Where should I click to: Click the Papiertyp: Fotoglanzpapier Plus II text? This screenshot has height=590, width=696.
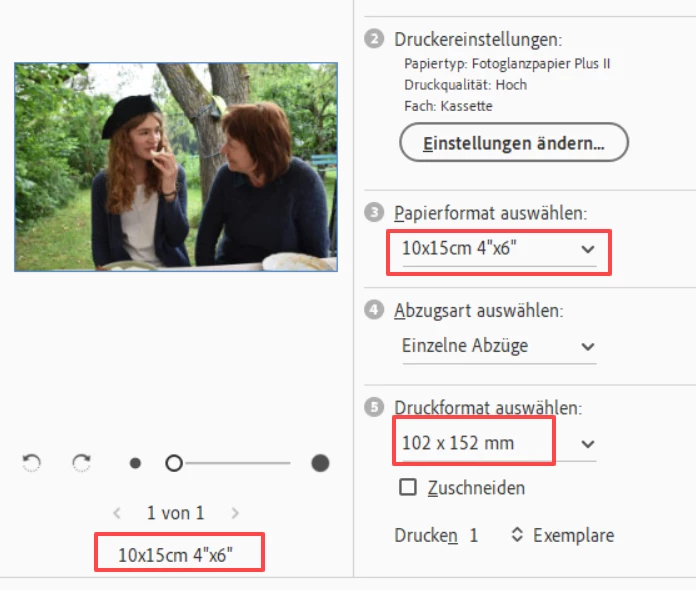[x=507, y=64]
